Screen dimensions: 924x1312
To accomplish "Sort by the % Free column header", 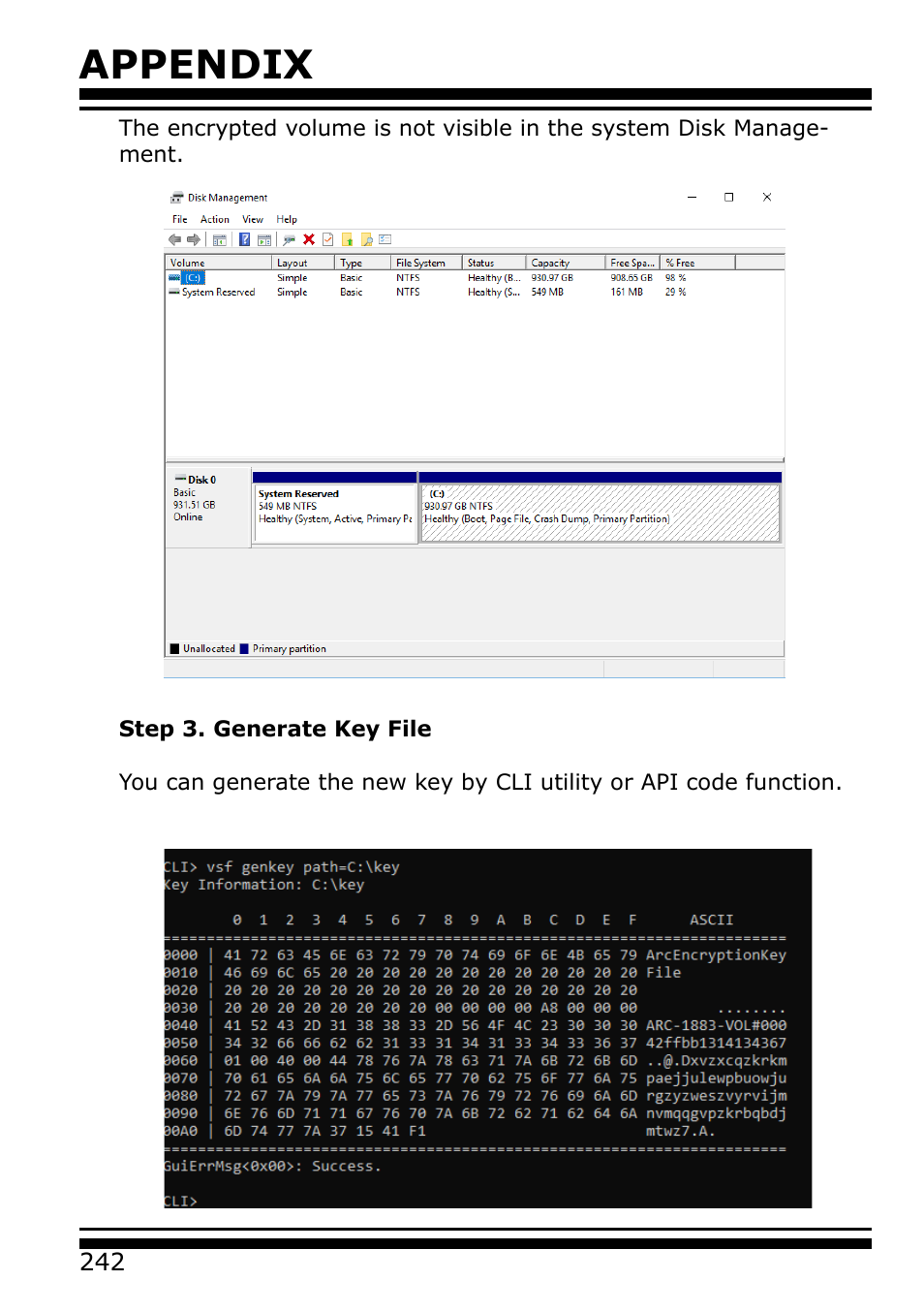I will (698, 263).
